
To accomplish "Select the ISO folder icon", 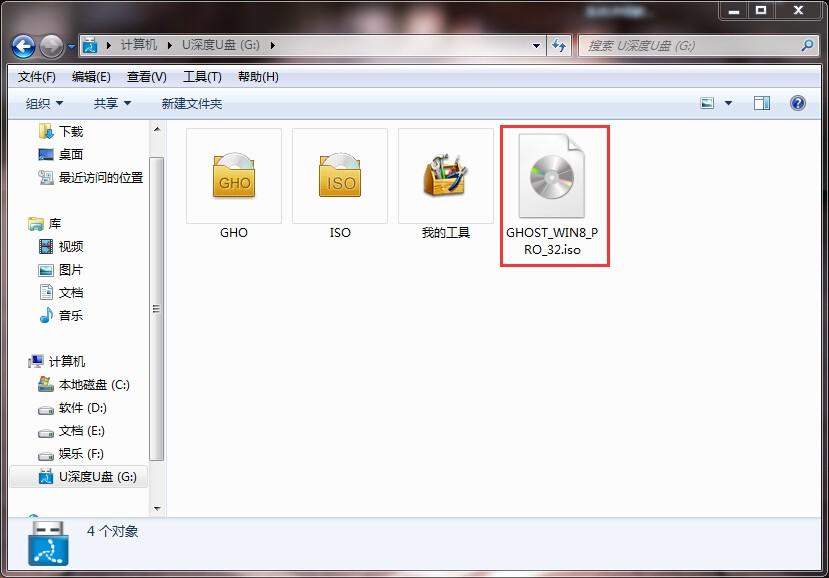I will pos(339,176).
